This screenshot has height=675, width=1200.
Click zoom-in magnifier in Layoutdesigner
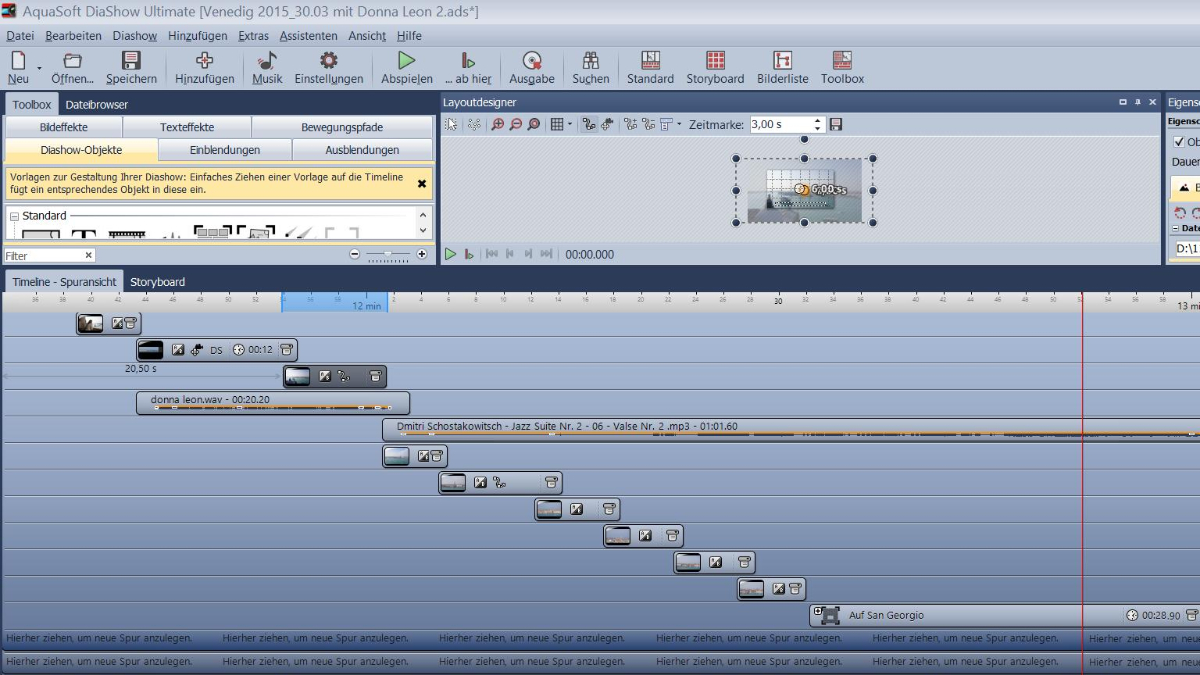[x=498, y=125]
